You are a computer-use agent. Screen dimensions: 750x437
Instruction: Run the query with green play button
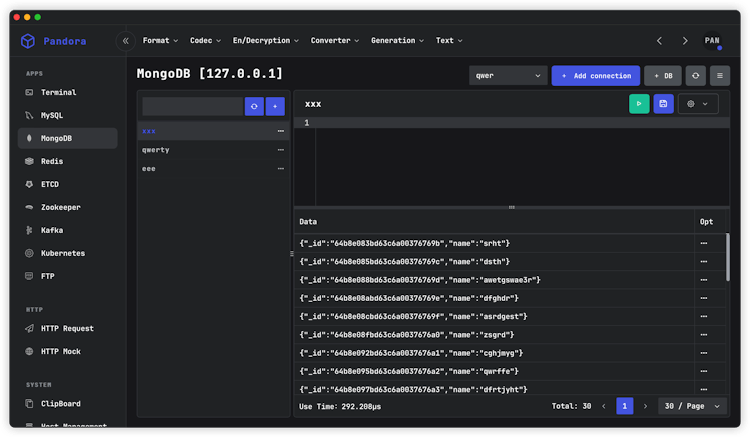pos(639,104)
